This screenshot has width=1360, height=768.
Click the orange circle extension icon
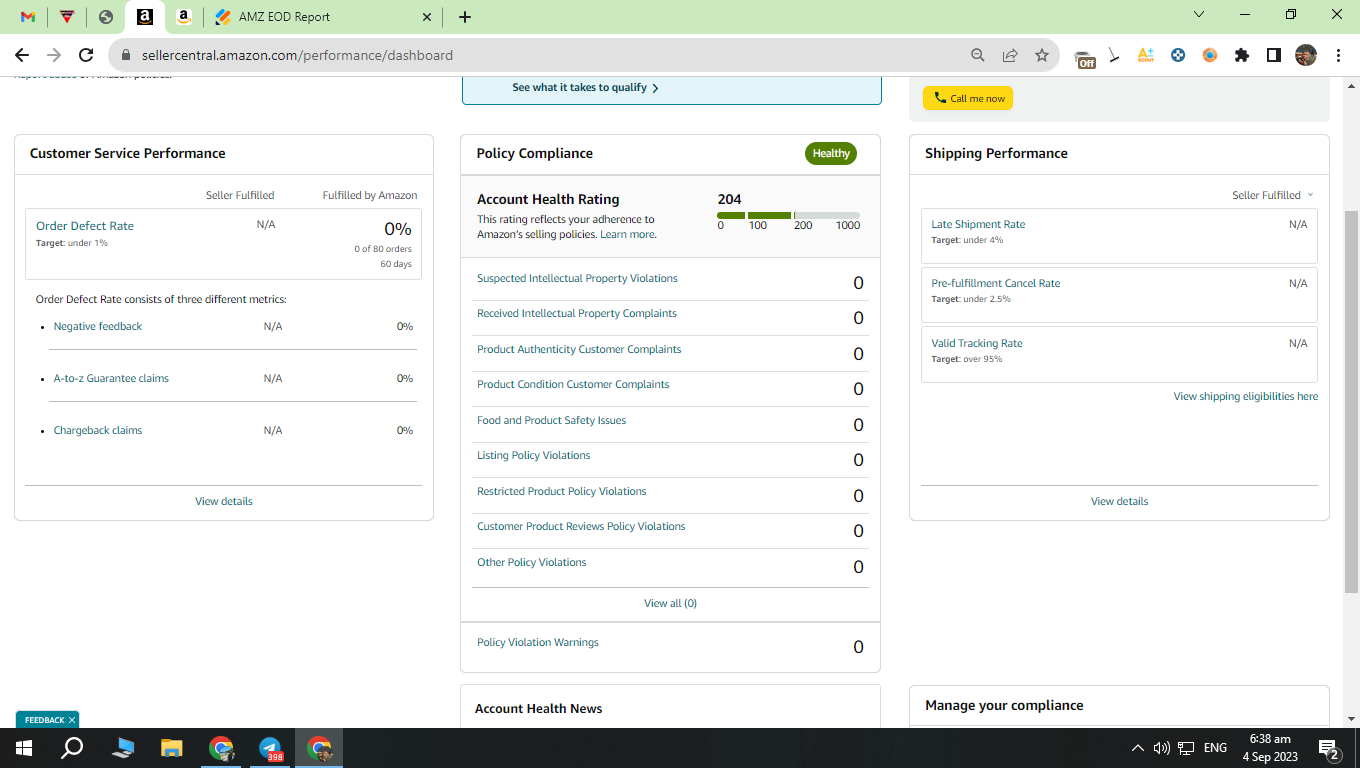[1210, 55]
